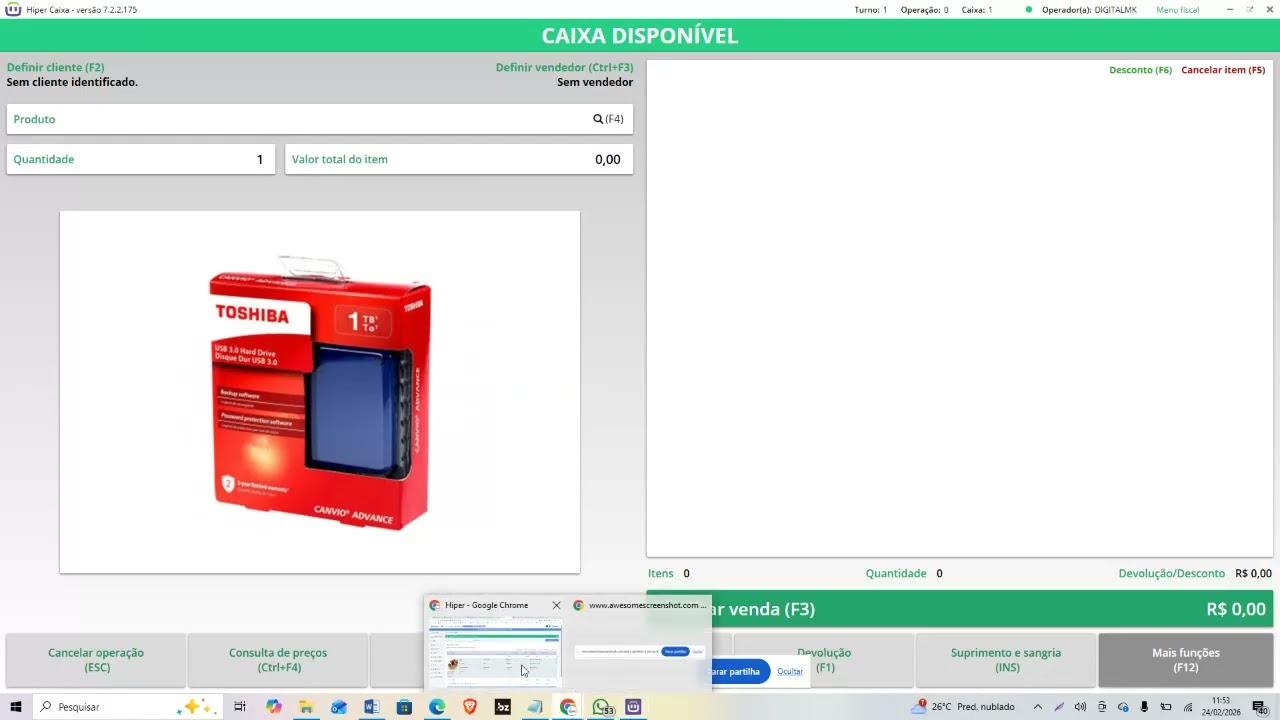Click the Operador(a): DIGITALMK label

point(1089,10)
